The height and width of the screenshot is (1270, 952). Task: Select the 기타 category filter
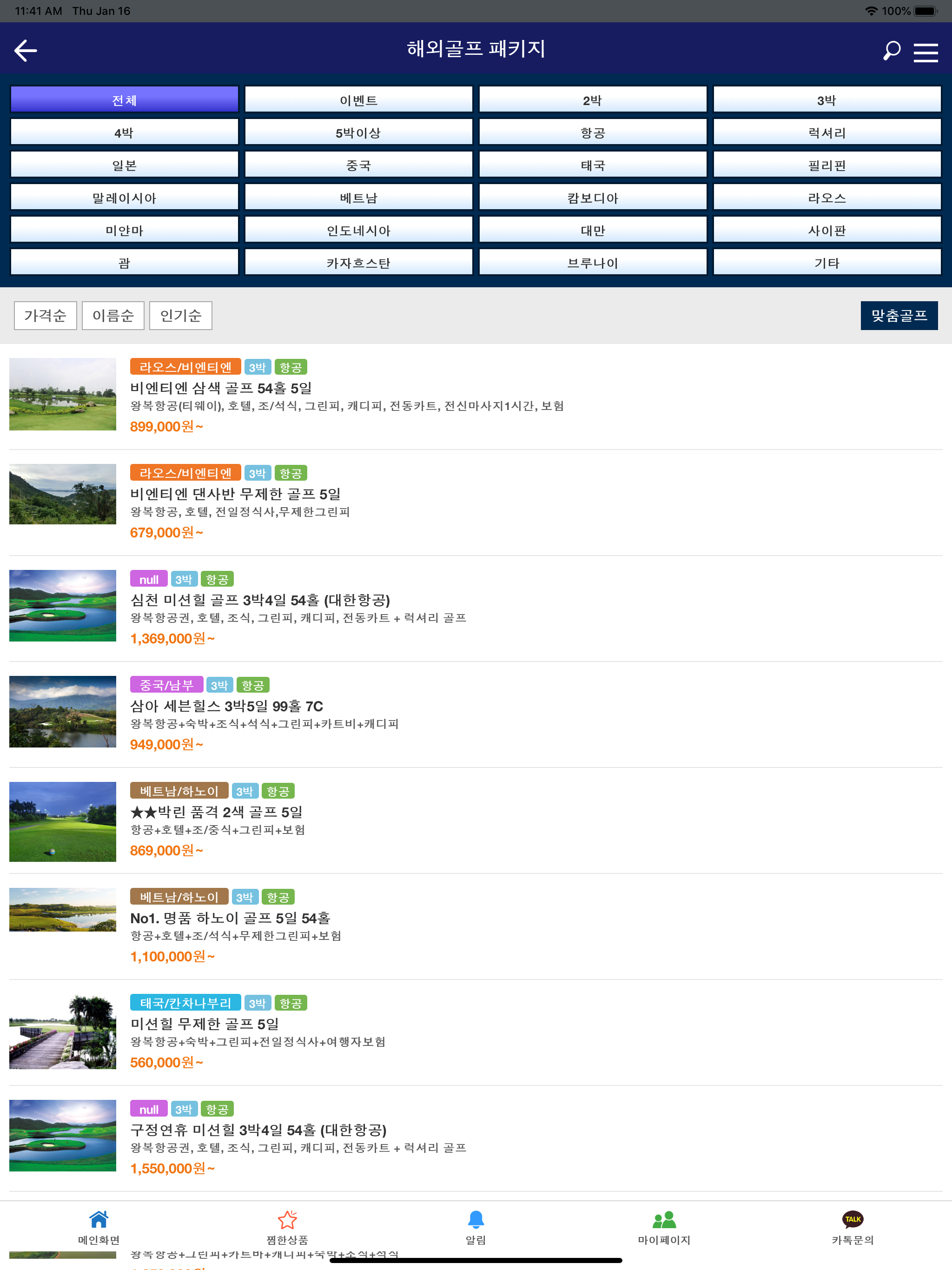coord(827,262)
